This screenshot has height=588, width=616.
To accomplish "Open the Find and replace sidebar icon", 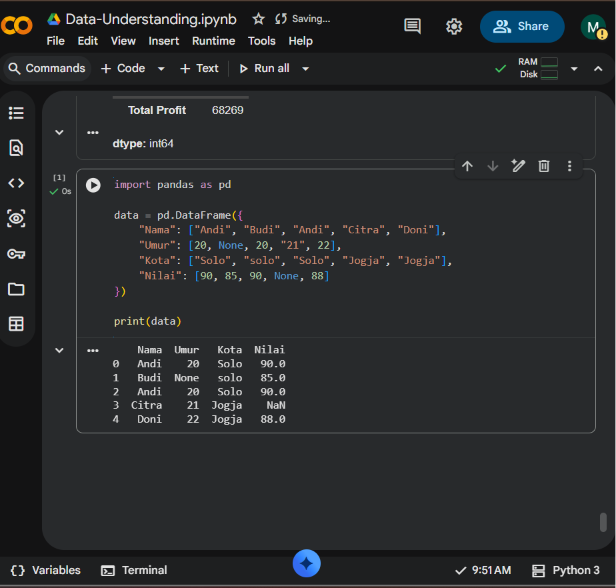I will click(x=16, y=148).
